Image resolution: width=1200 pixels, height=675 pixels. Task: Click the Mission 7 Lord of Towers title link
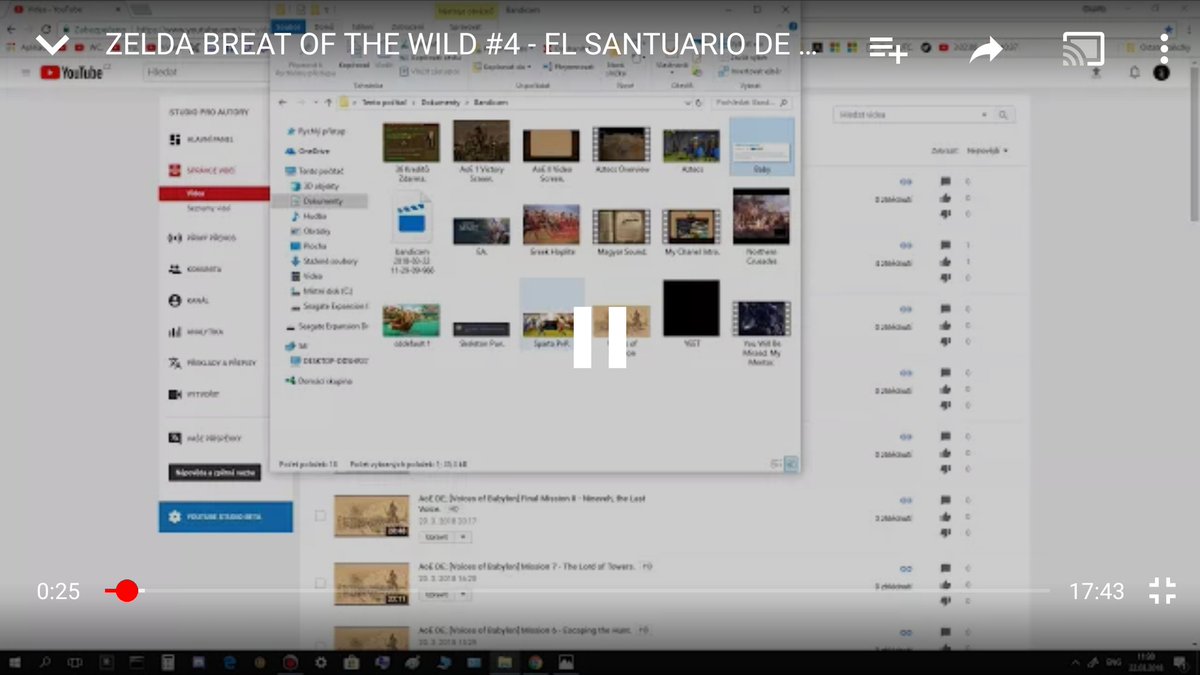[526, 566]
